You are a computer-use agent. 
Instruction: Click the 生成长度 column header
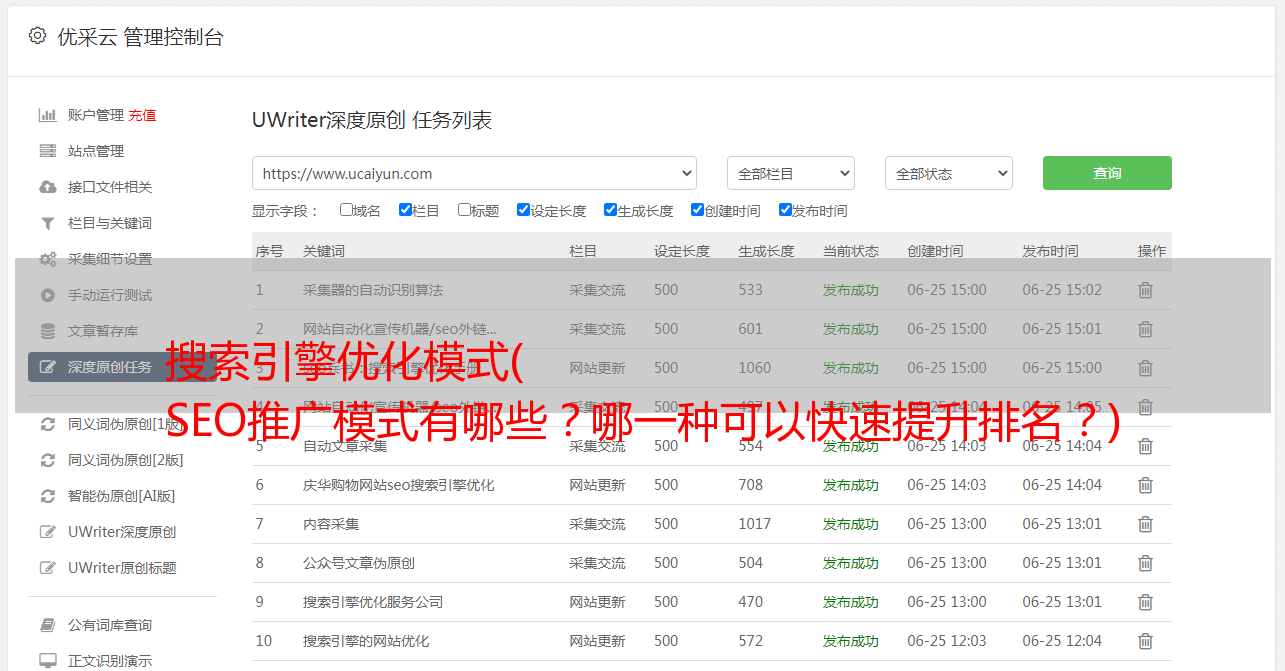766,251
